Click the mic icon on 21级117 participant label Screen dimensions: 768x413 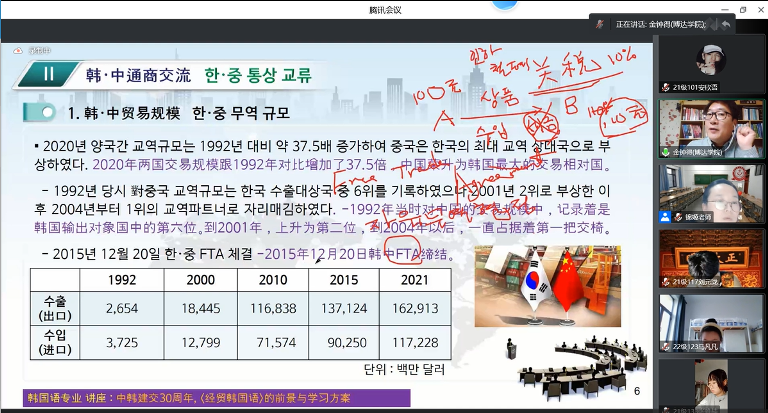click(665, 282)
